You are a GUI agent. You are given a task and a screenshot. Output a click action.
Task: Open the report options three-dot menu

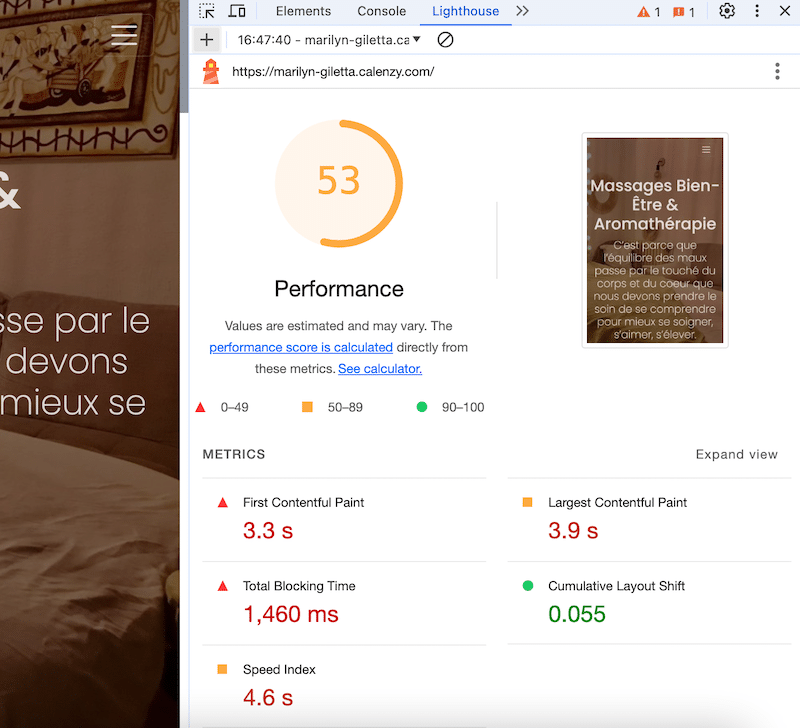(777, 71)
